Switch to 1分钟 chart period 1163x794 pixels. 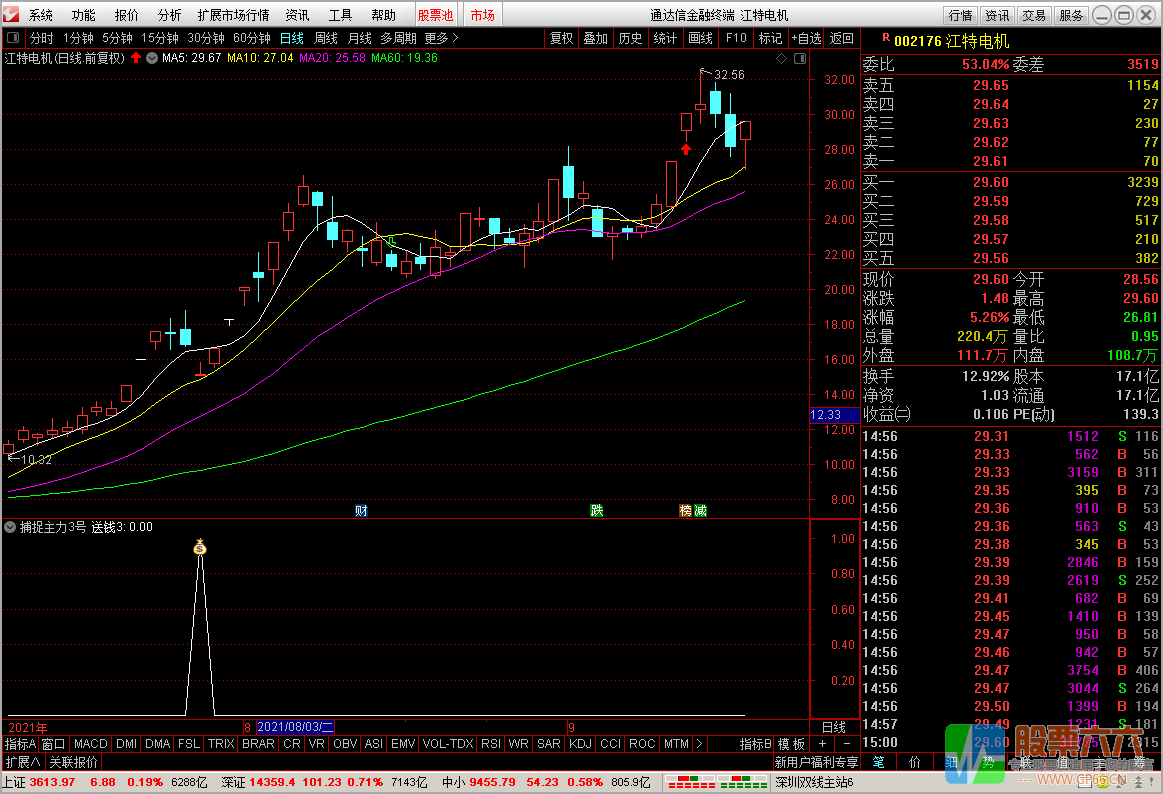(x=78, y=38)
